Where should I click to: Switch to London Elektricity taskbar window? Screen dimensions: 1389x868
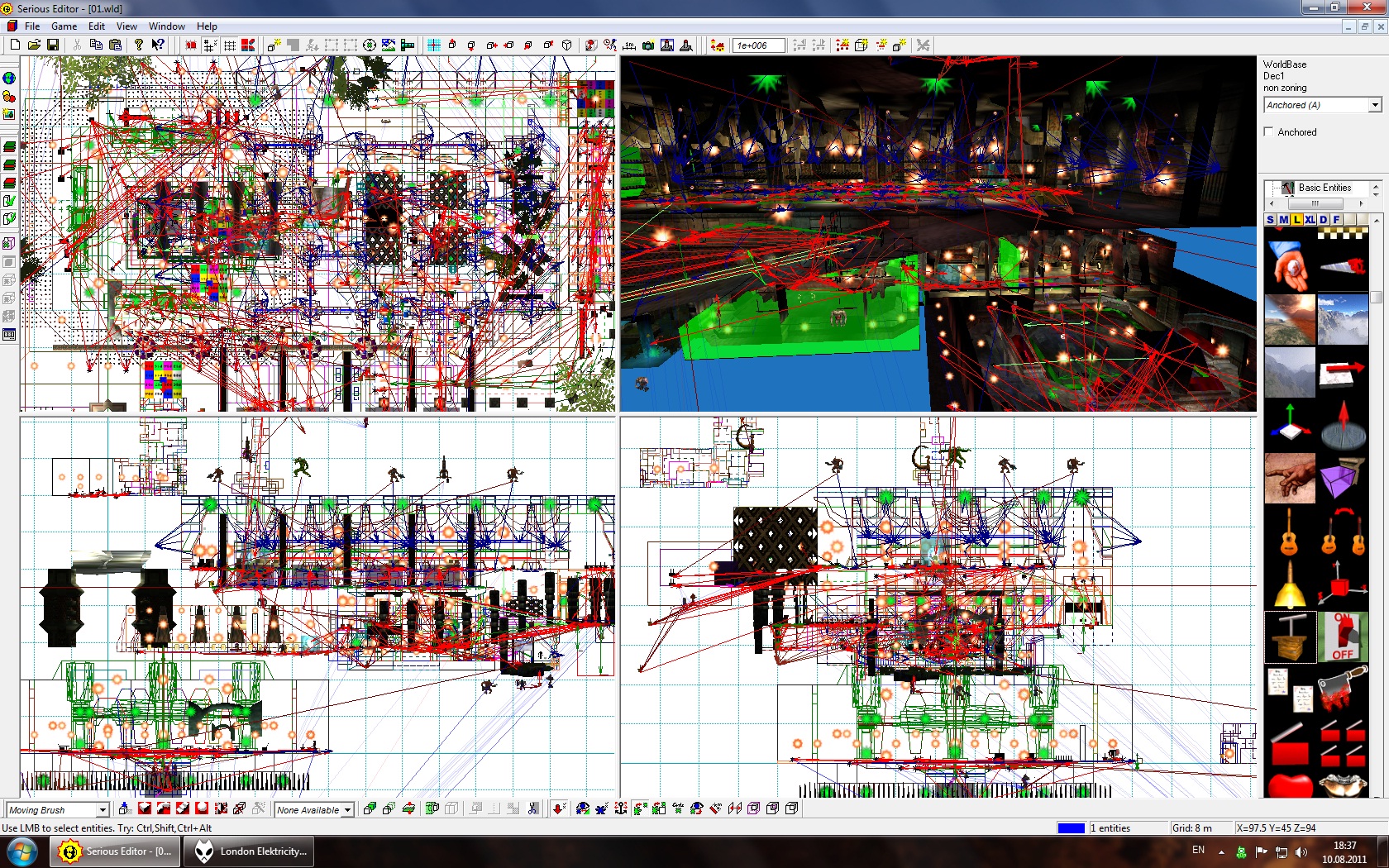coord(249,851)
